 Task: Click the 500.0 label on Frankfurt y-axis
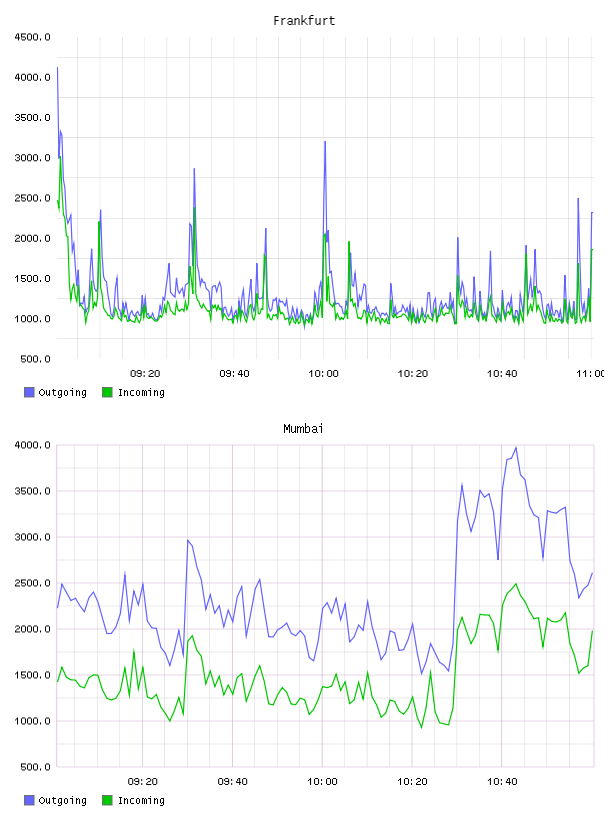pos(35,359)
